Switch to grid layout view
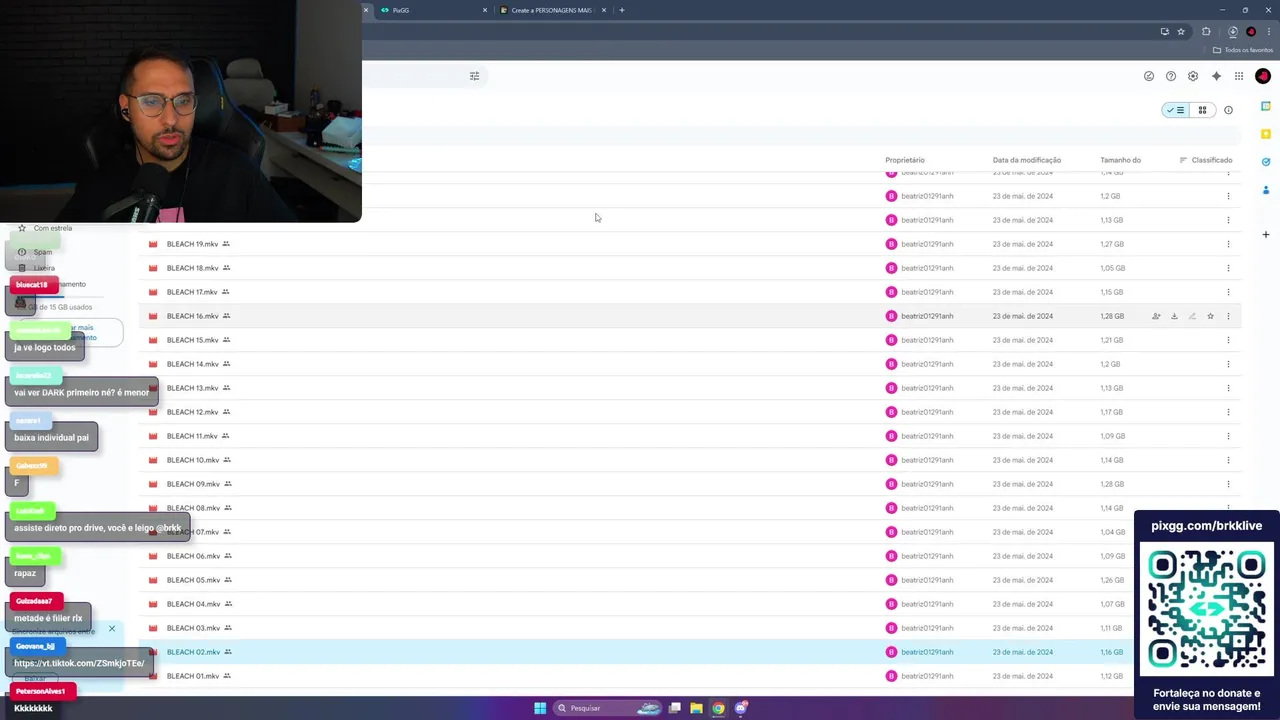 (1202, 110)
